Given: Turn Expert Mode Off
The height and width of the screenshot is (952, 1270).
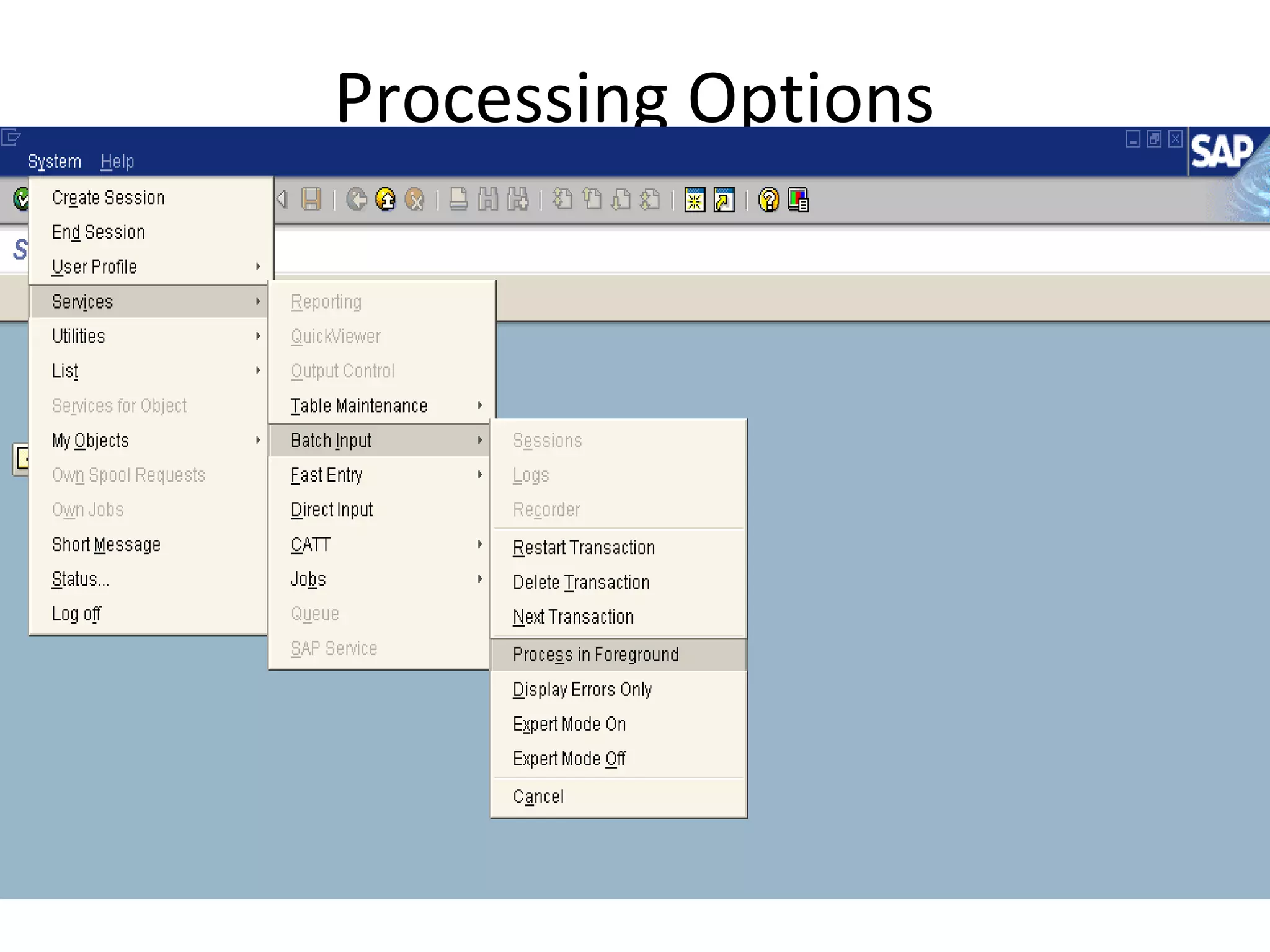Looking at the screenshot, I should (618, 759).
